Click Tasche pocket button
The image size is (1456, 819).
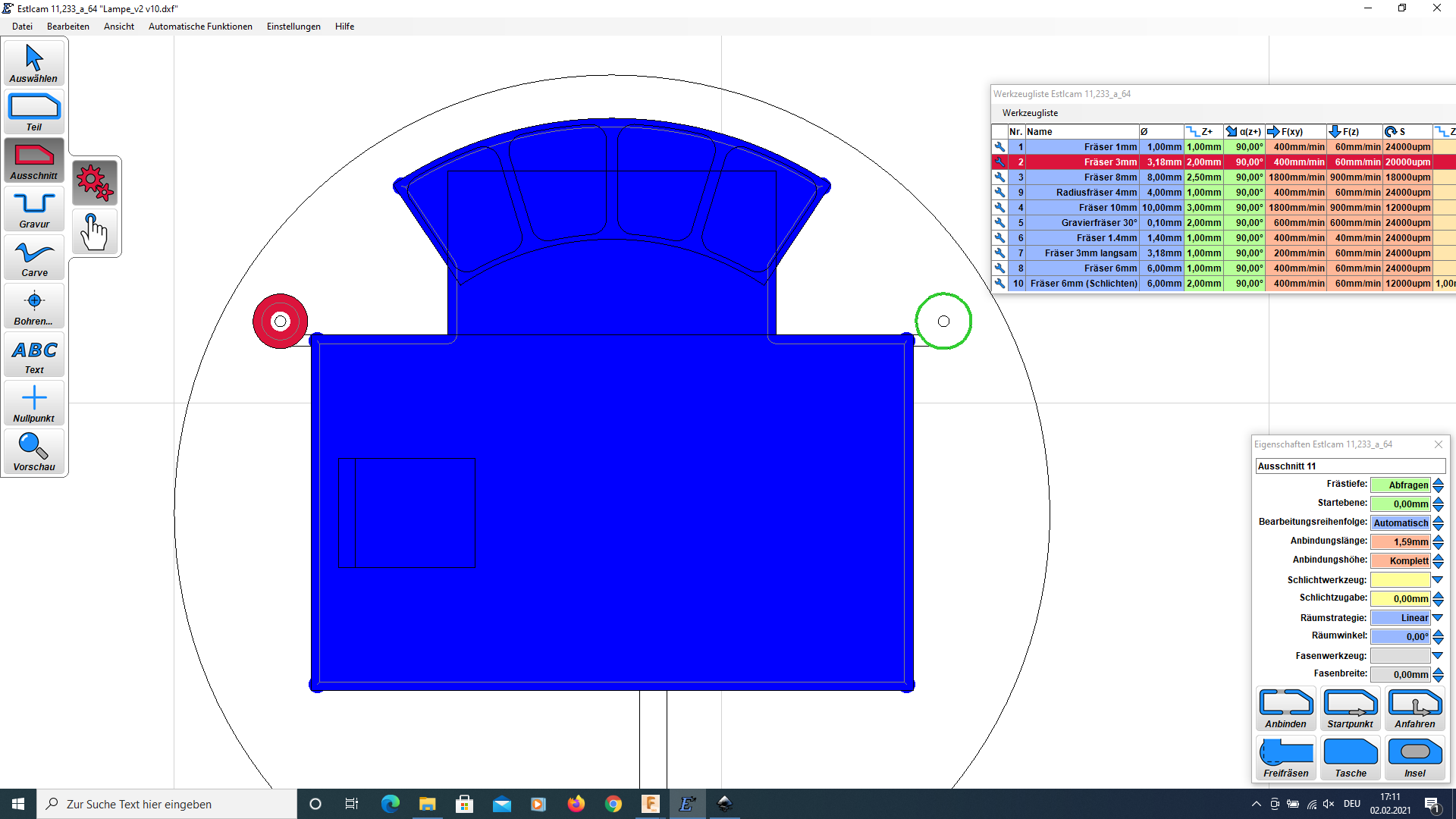[1351, 758]
